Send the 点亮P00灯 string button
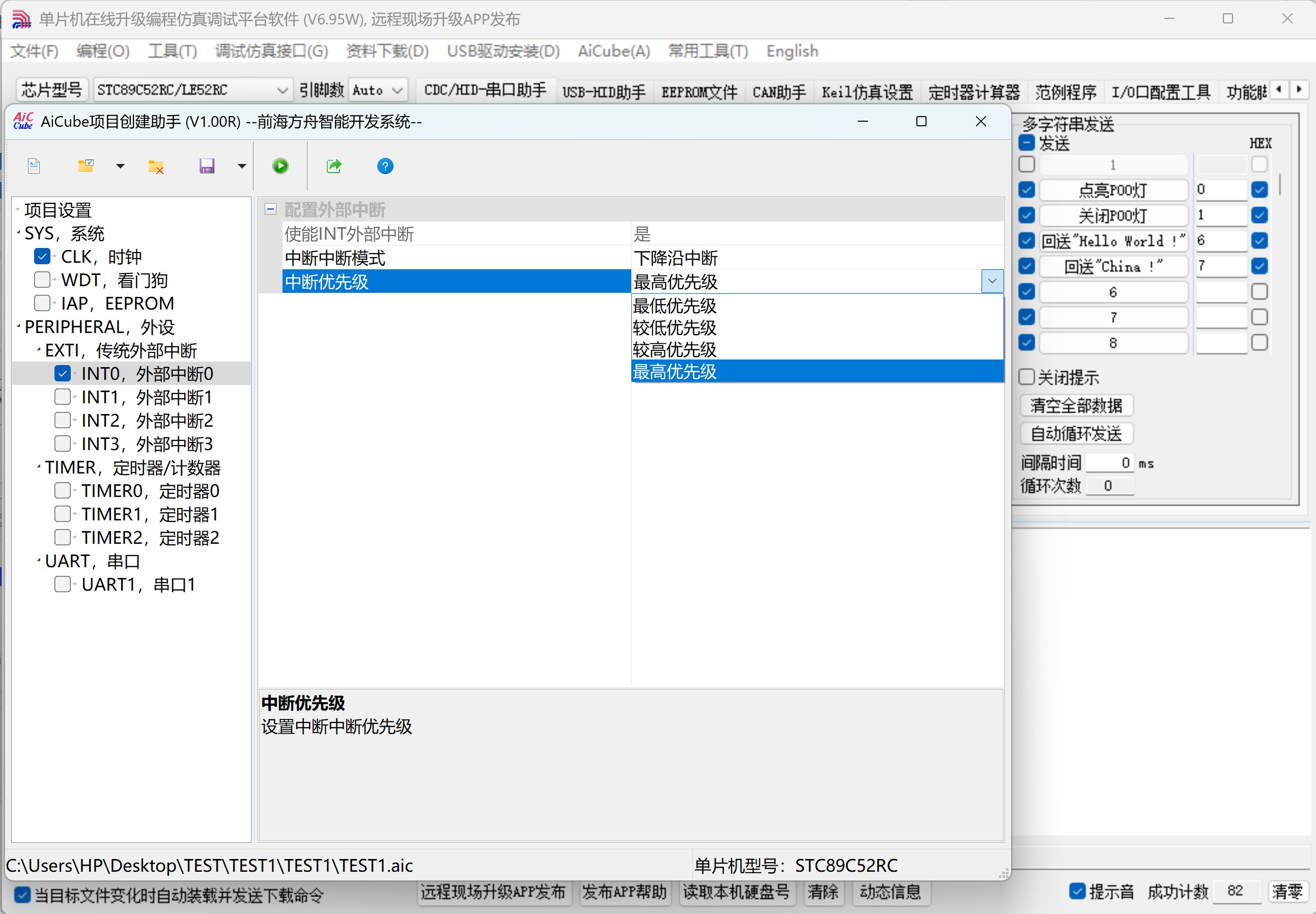The image size is (1316, 914). (x=1113, y=189)
